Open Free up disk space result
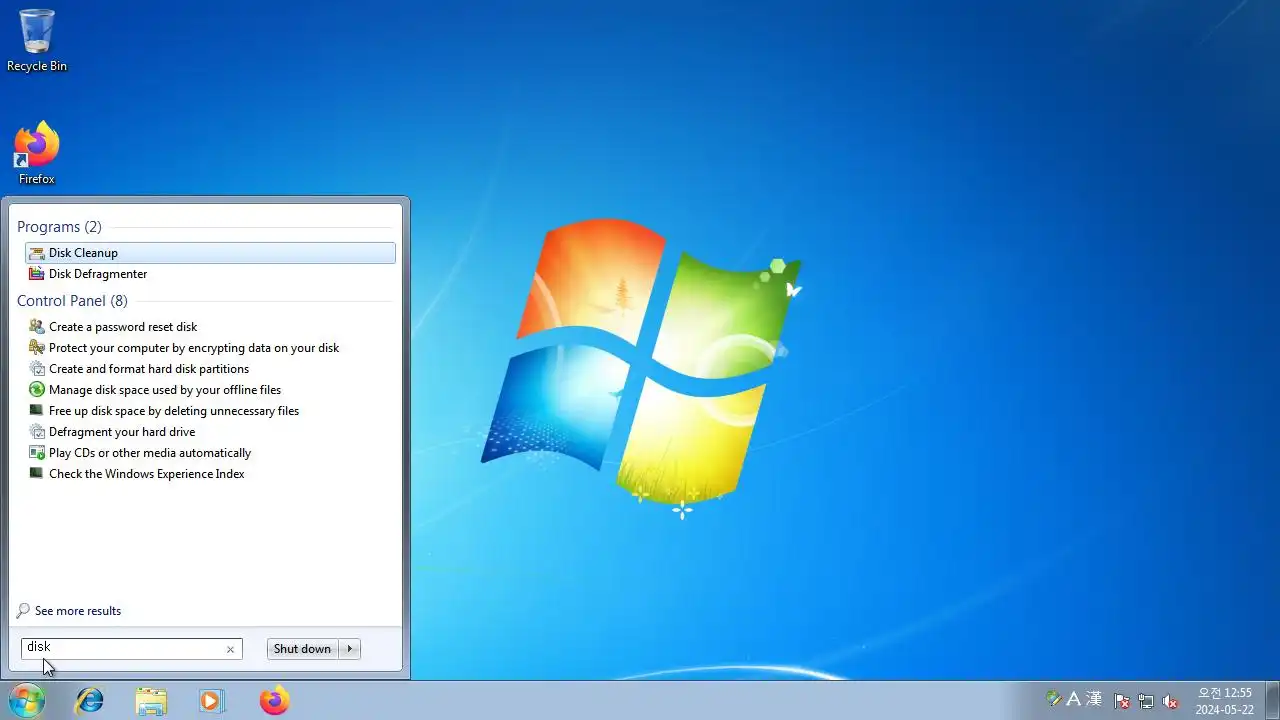Image resolution: width=1280 pixels, height=720 pixels. tap(210, 411)
